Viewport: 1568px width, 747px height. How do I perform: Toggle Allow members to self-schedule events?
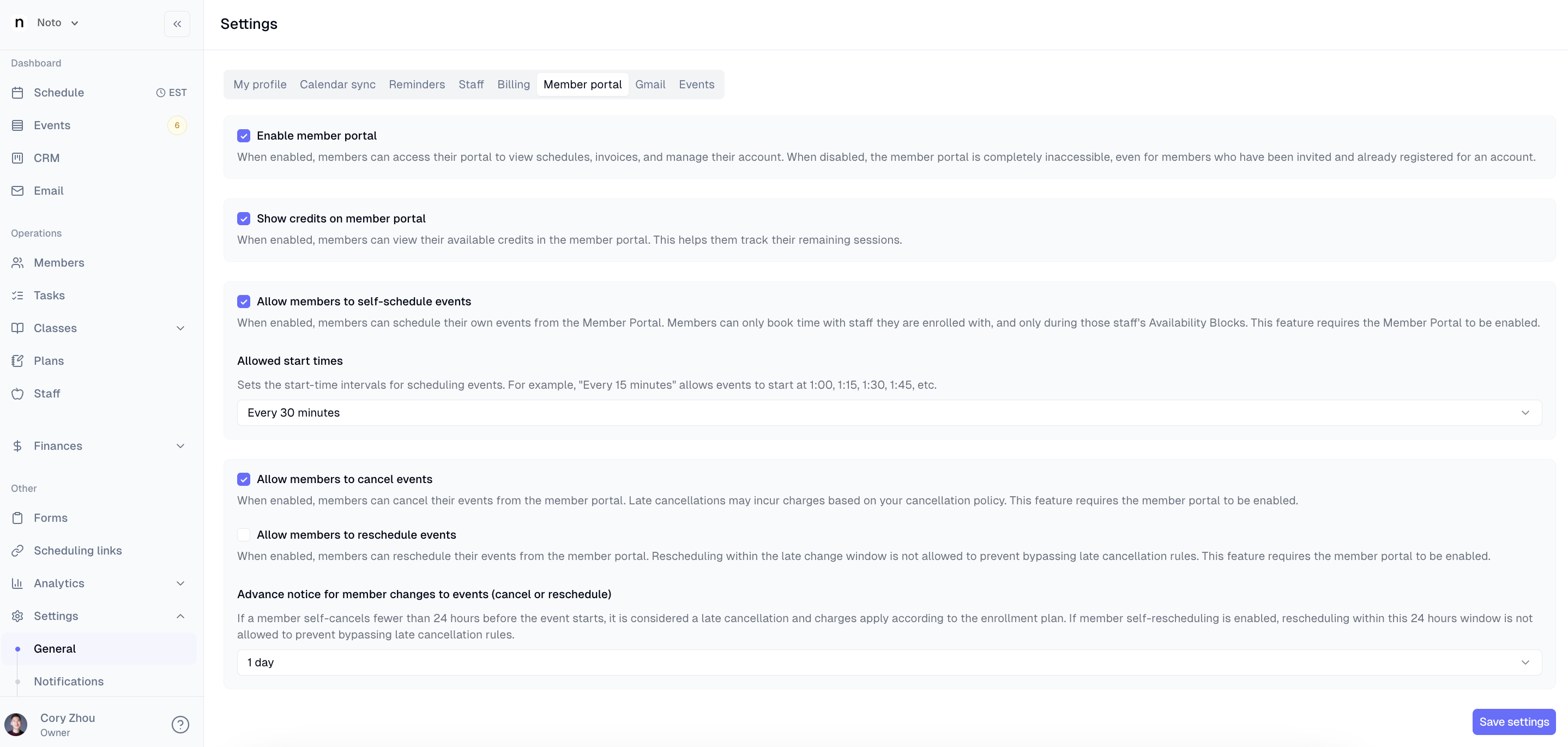tap(244, 302)
